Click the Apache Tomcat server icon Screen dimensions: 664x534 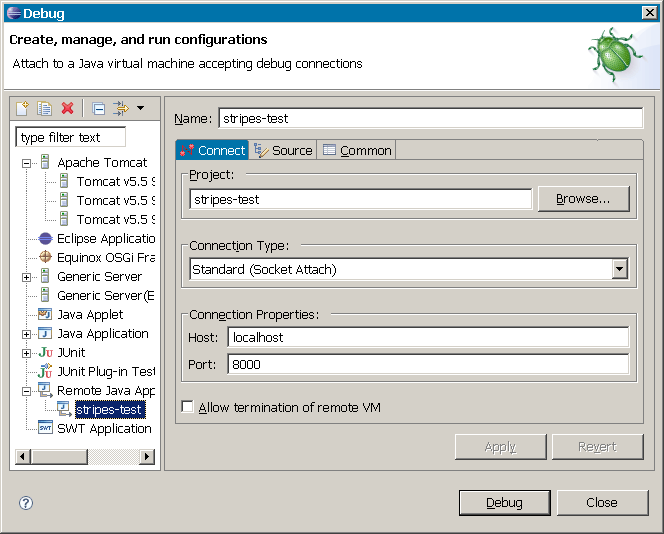45,162
